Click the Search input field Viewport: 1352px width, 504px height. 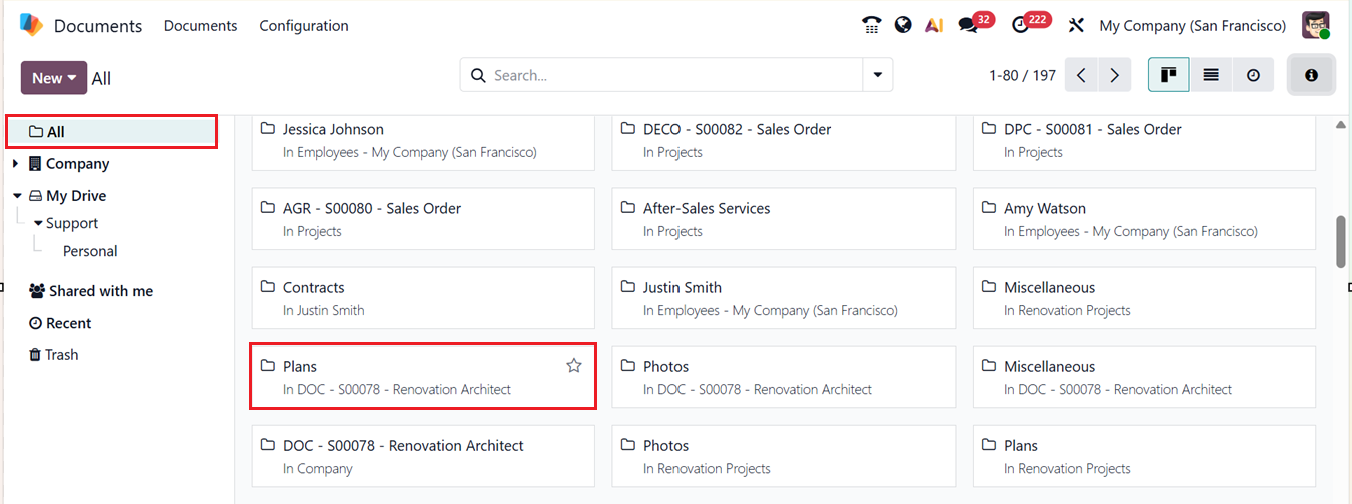670,75
